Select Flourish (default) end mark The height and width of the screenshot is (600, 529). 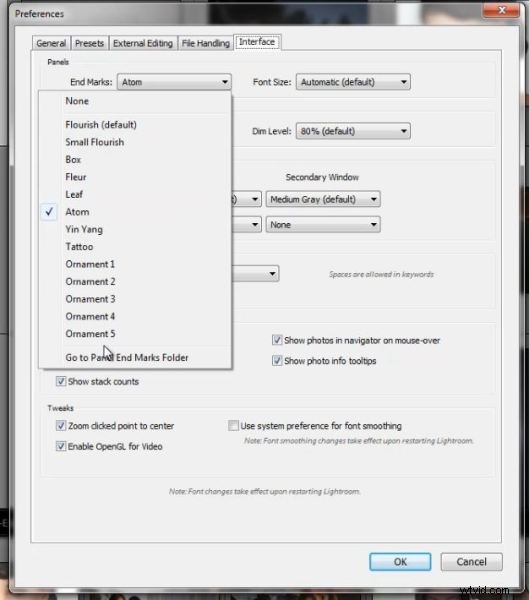click(x=135, y=125)
